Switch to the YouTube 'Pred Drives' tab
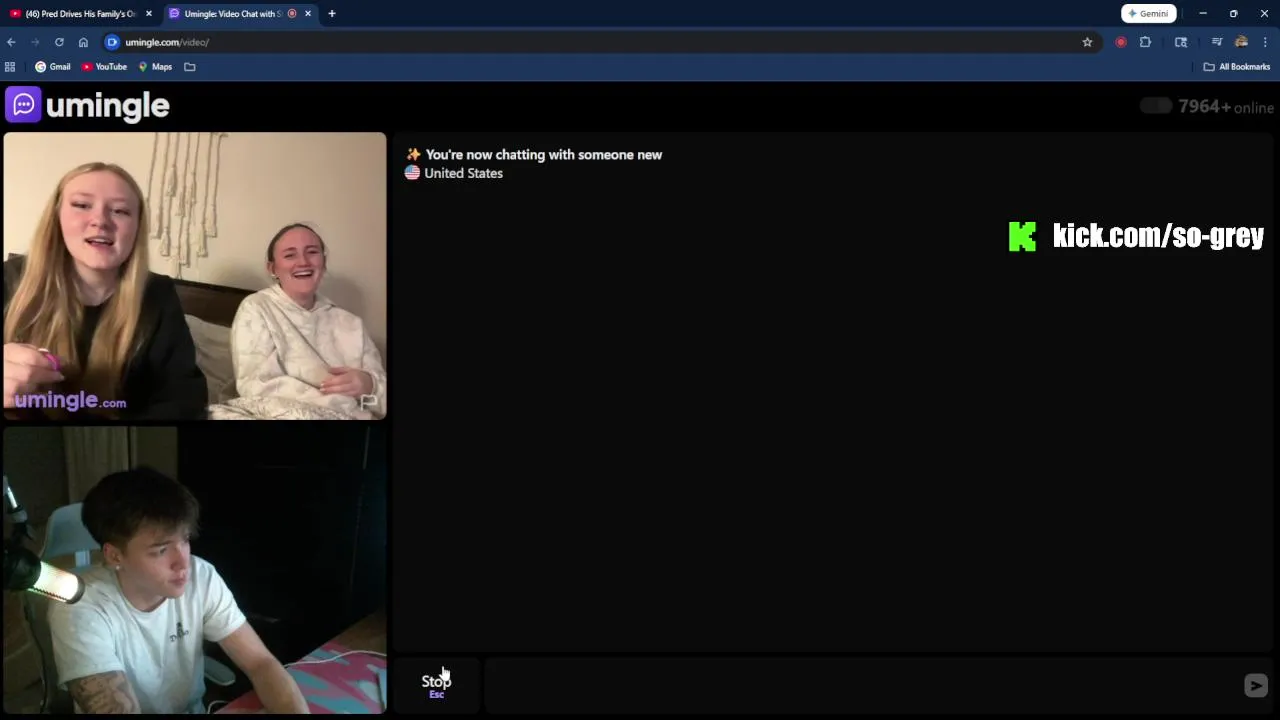Viewport: 1280px width, 720px height. [x=80, y=14]
